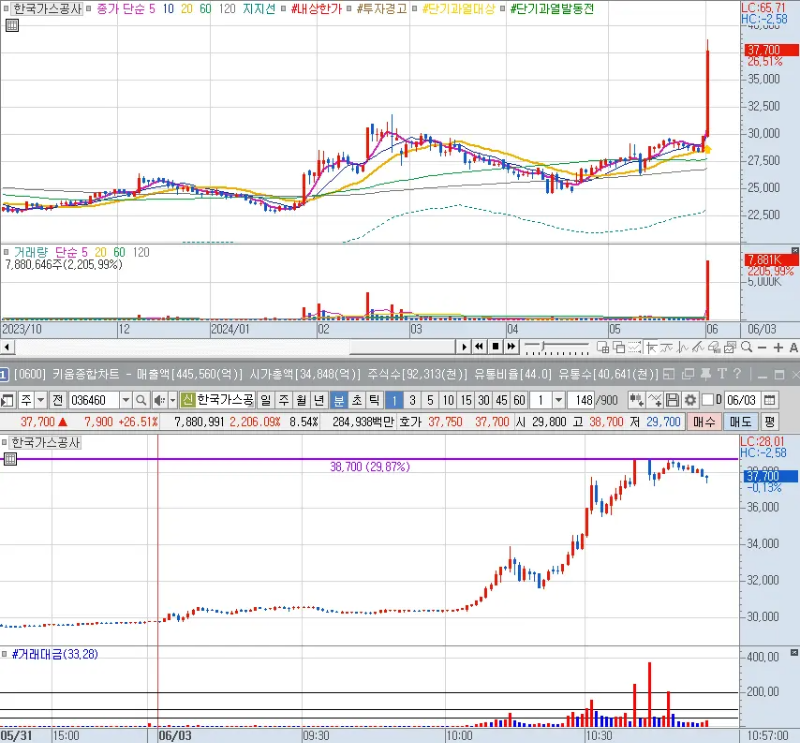Click the 'A' auto-scale icon
The height and width of the screenshot is (743, 800).
click(x=793, y=348)
